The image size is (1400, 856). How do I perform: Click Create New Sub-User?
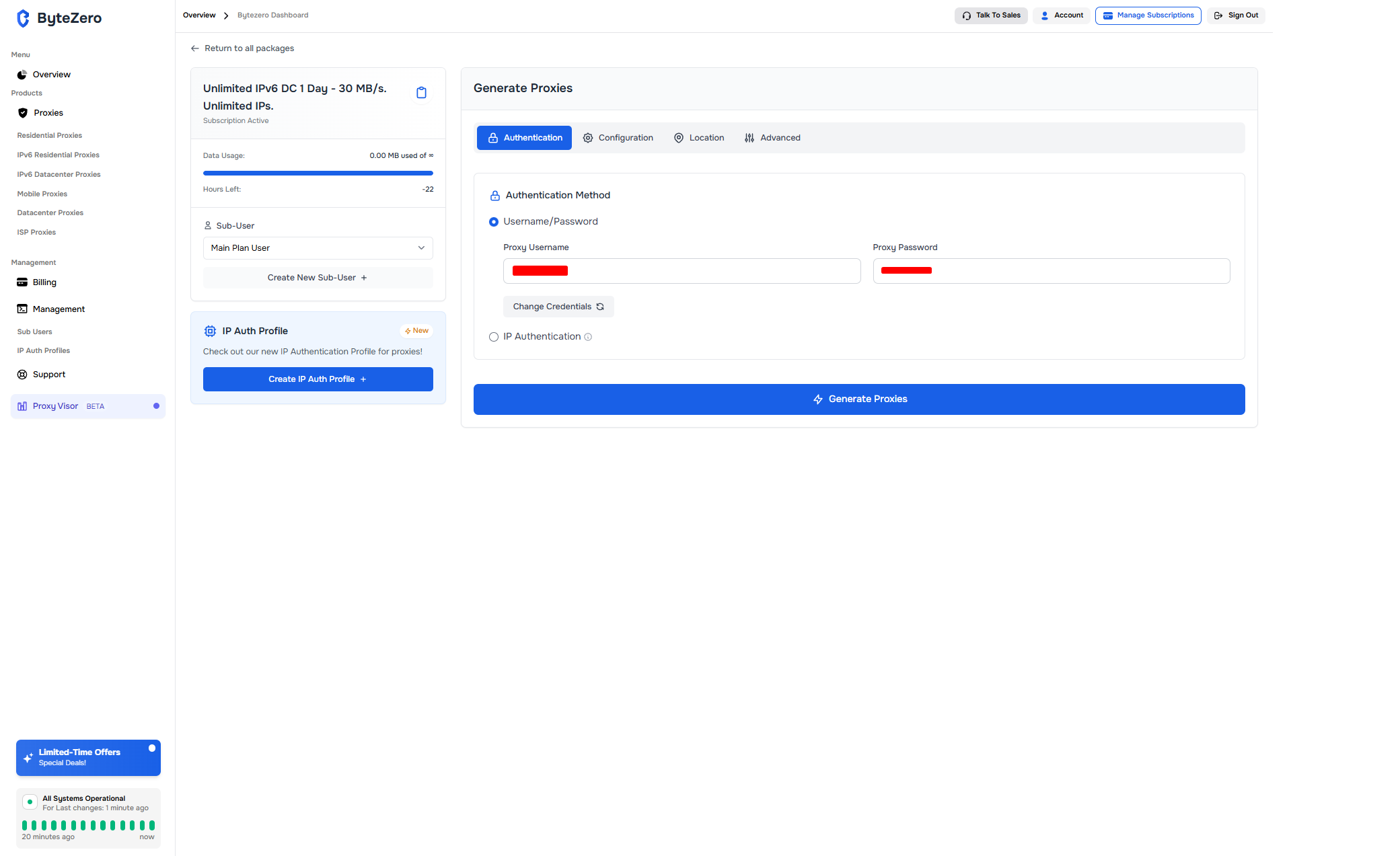point(318,278)
